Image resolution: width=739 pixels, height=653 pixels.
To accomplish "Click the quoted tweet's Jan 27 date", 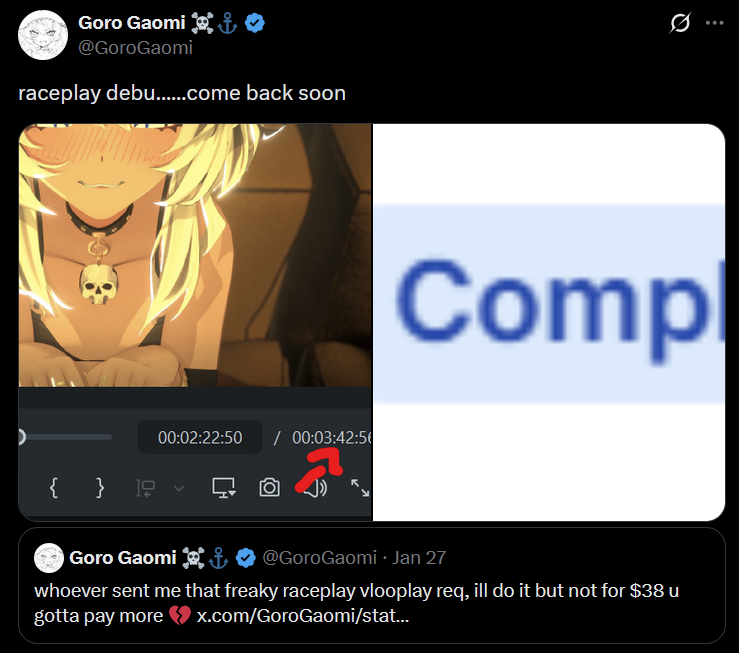I will tap(419, 558).
